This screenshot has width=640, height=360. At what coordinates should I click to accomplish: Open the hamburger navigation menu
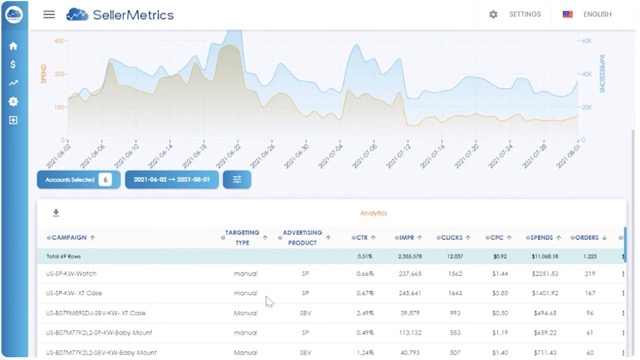click(49, 15)
